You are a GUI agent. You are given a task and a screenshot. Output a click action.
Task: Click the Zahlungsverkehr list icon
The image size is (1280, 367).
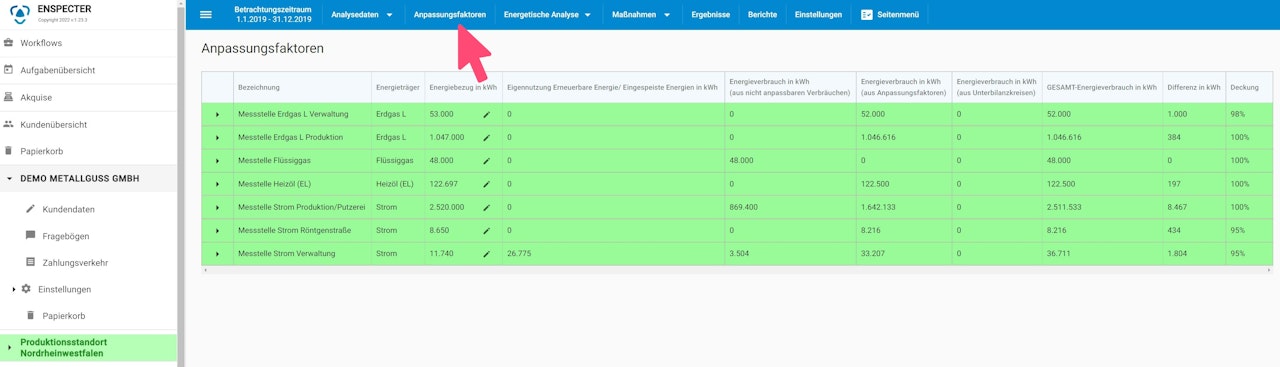click(x=30, y=262)
